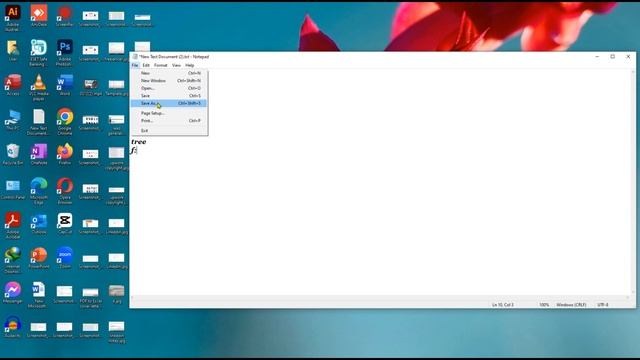Image resolution: width=640 pixels, height=360 pixels.
Task: Select the New Microsoft Word document icon
Action: point(38,295)
